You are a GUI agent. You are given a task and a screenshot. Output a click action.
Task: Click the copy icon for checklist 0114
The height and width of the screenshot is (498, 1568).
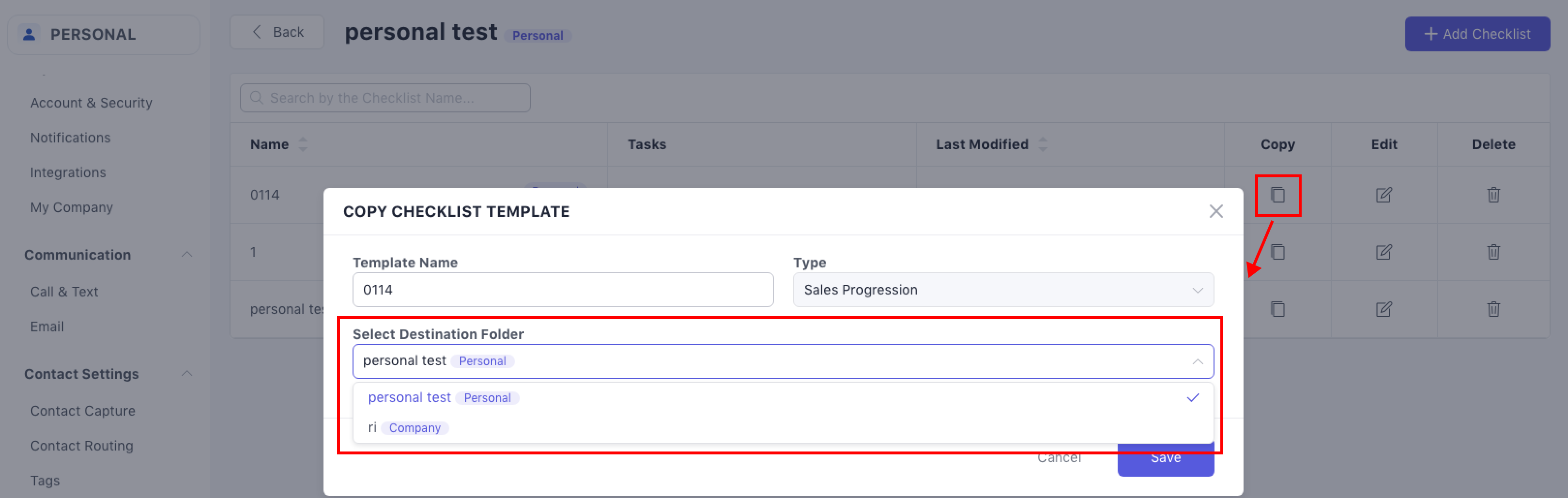click(x=1277, y=195)
